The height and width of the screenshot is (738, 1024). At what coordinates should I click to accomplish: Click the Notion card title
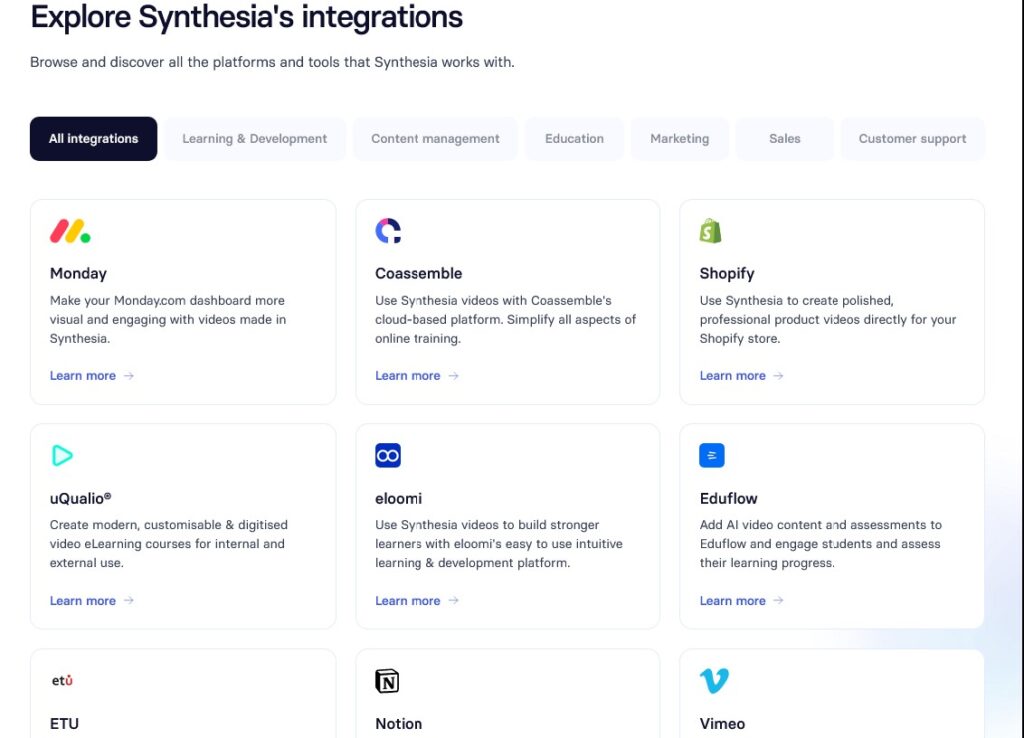coord(398,724)
